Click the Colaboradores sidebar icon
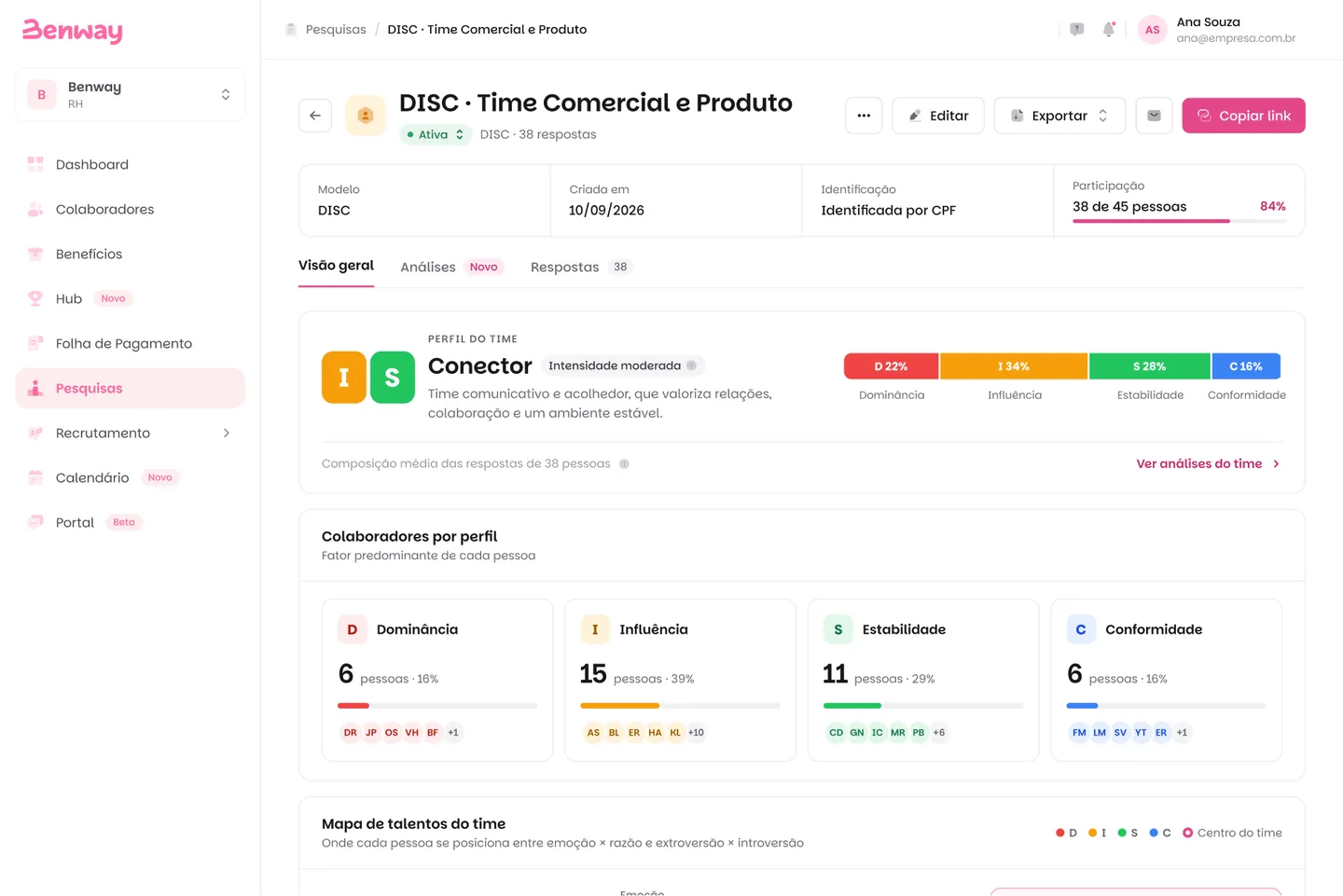This screenshot has height=896, width=1343. tap(35, 209)
